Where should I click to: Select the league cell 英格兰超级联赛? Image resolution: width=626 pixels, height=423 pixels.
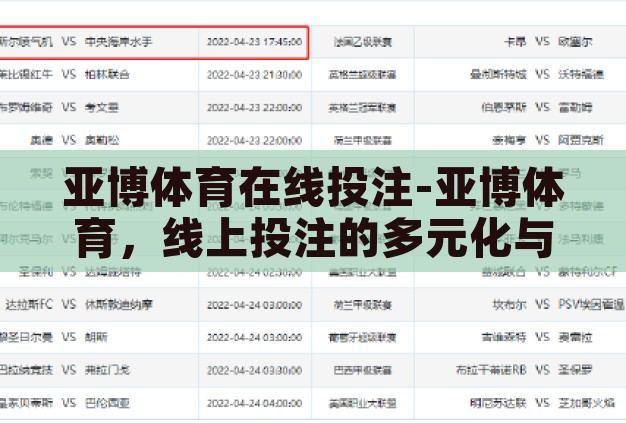363,75
